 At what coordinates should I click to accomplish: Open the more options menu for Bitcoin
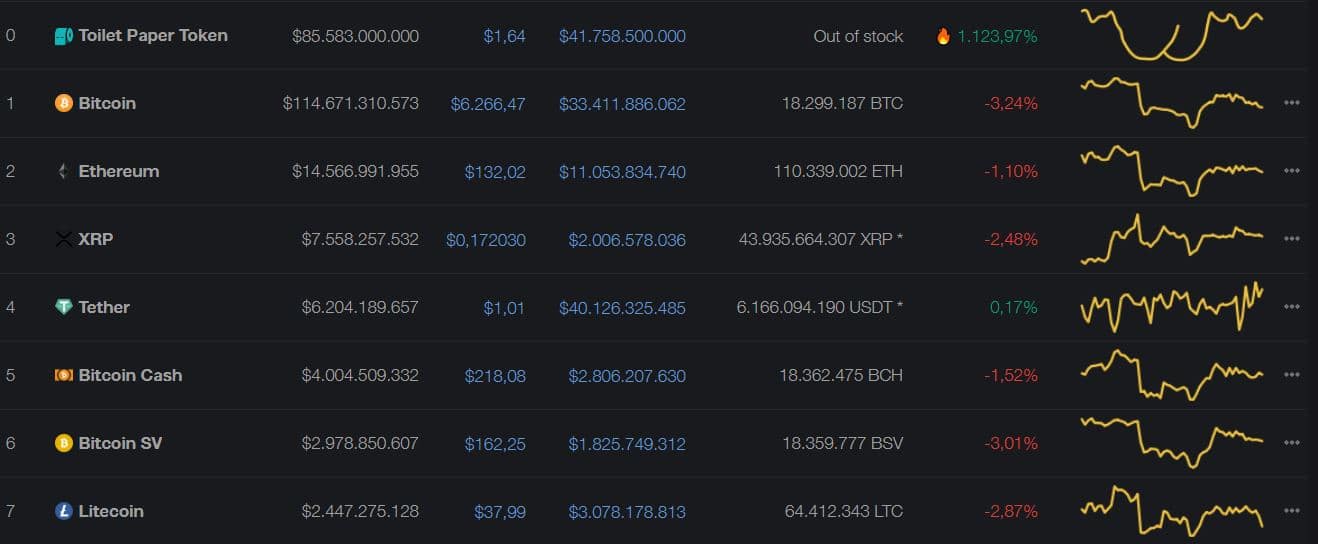(x=1291, y=103)
